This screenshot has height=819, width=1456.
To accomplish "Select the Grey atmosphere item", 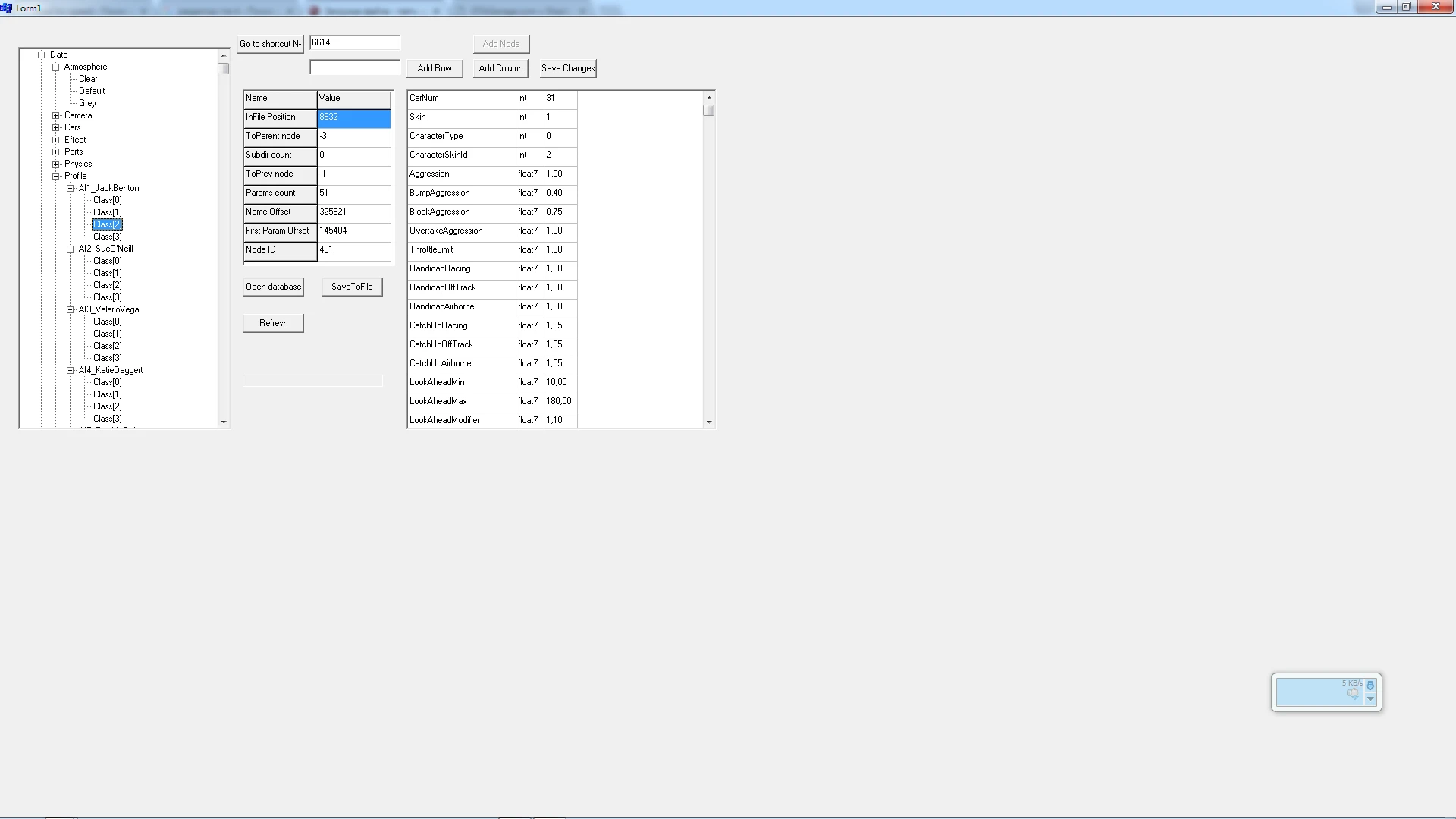I will 87,103.
